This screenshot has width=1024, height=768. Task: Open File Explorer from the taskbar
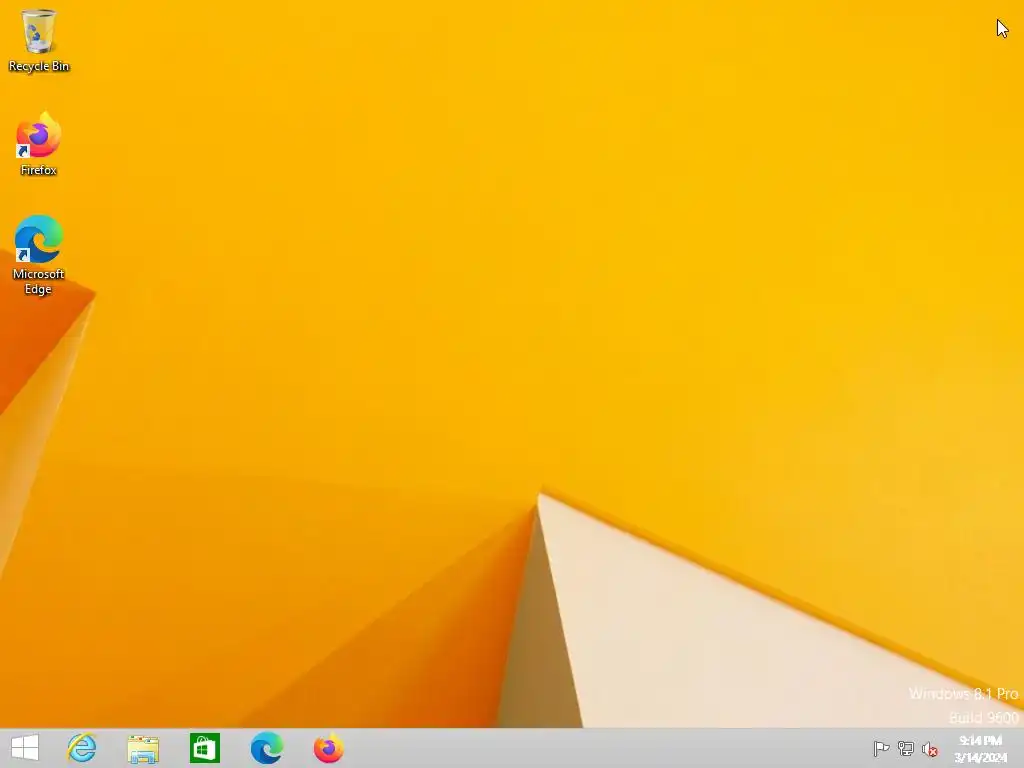(143, 748)
